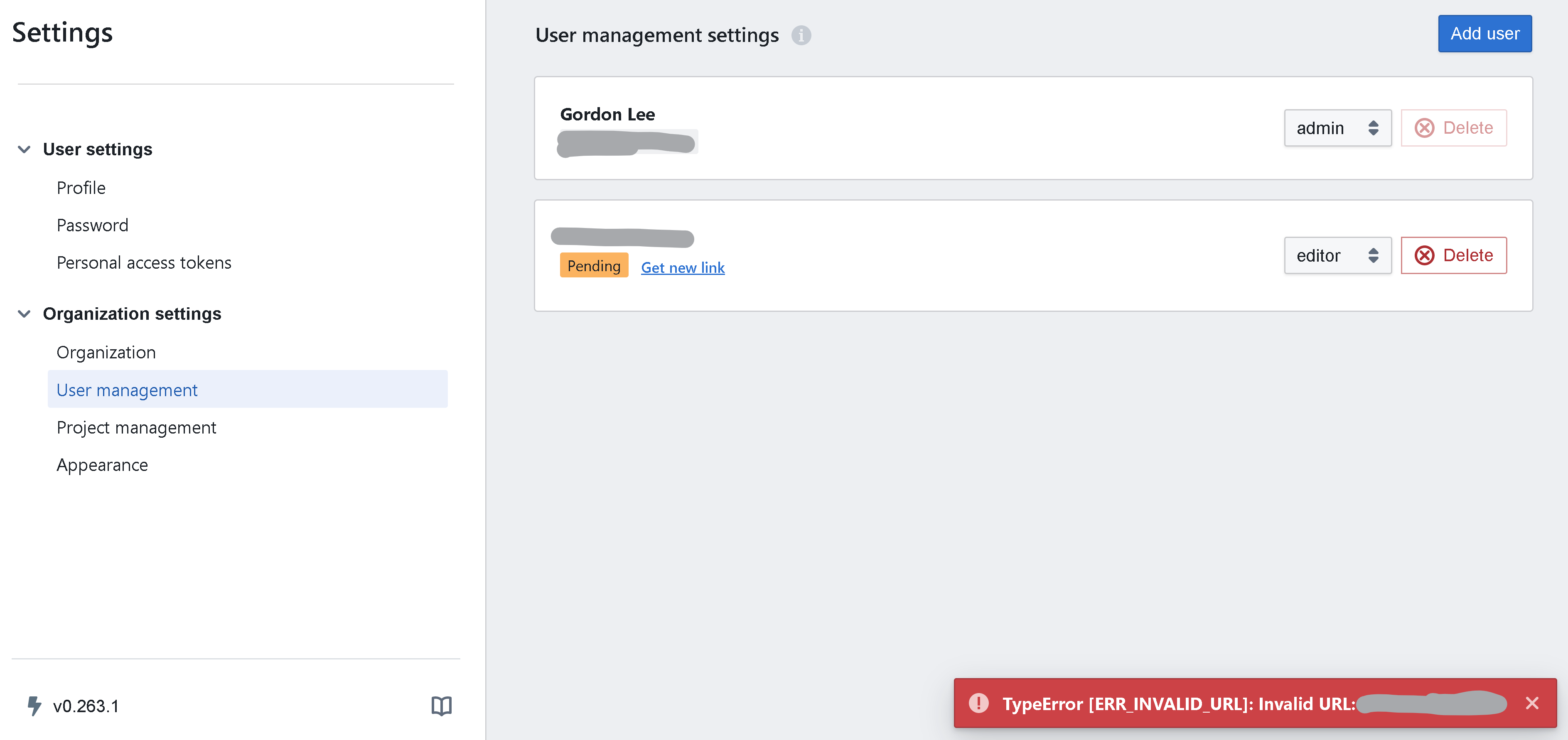
Task: Click the grayed circled X in Gordon Lee's Delete button
Action: (x=1425, y=128)
